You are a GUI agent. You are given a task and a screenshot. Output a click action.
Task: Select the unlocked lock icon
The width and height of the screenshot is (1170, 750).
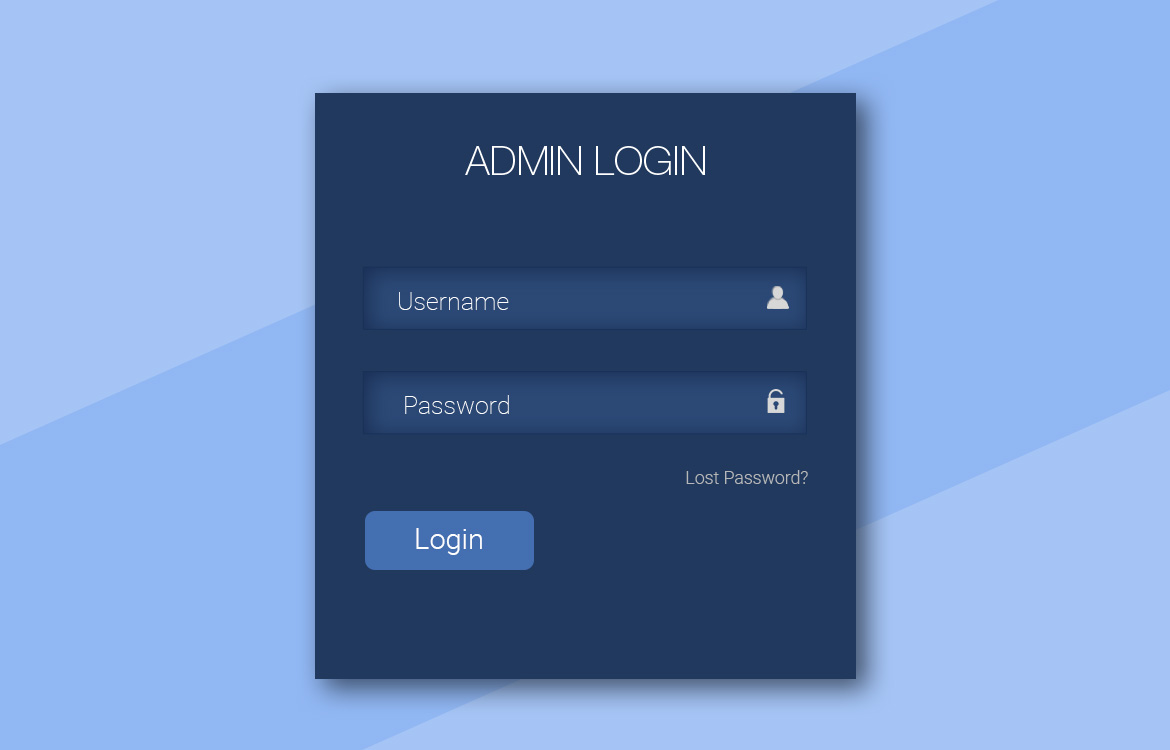776,401
